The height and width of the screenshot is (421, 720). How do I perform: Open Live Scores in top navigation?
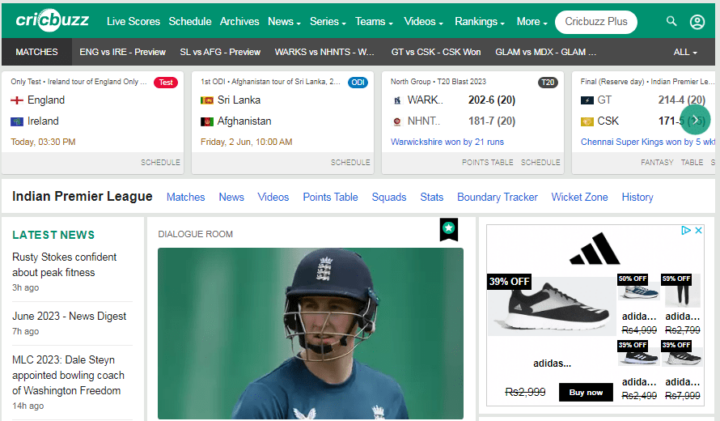coord(133,22)
